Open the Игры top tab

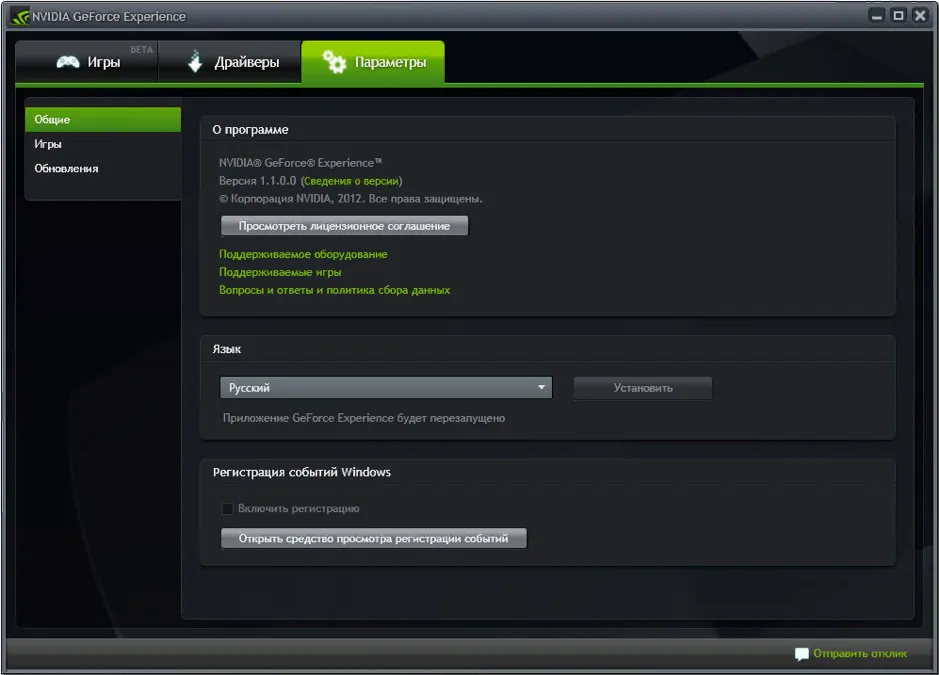(87, 62)
